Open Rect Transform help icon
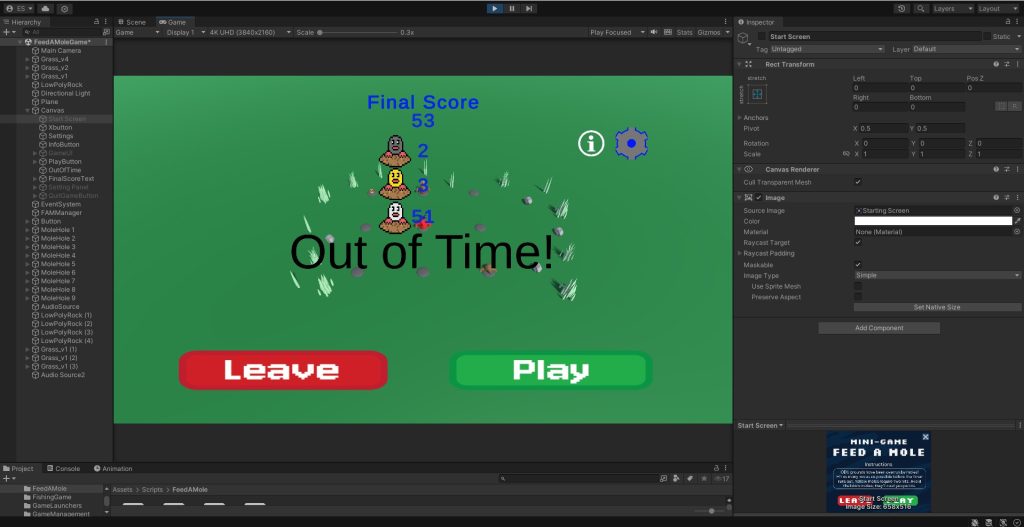The image size is (1024, 527). (996, 64)
